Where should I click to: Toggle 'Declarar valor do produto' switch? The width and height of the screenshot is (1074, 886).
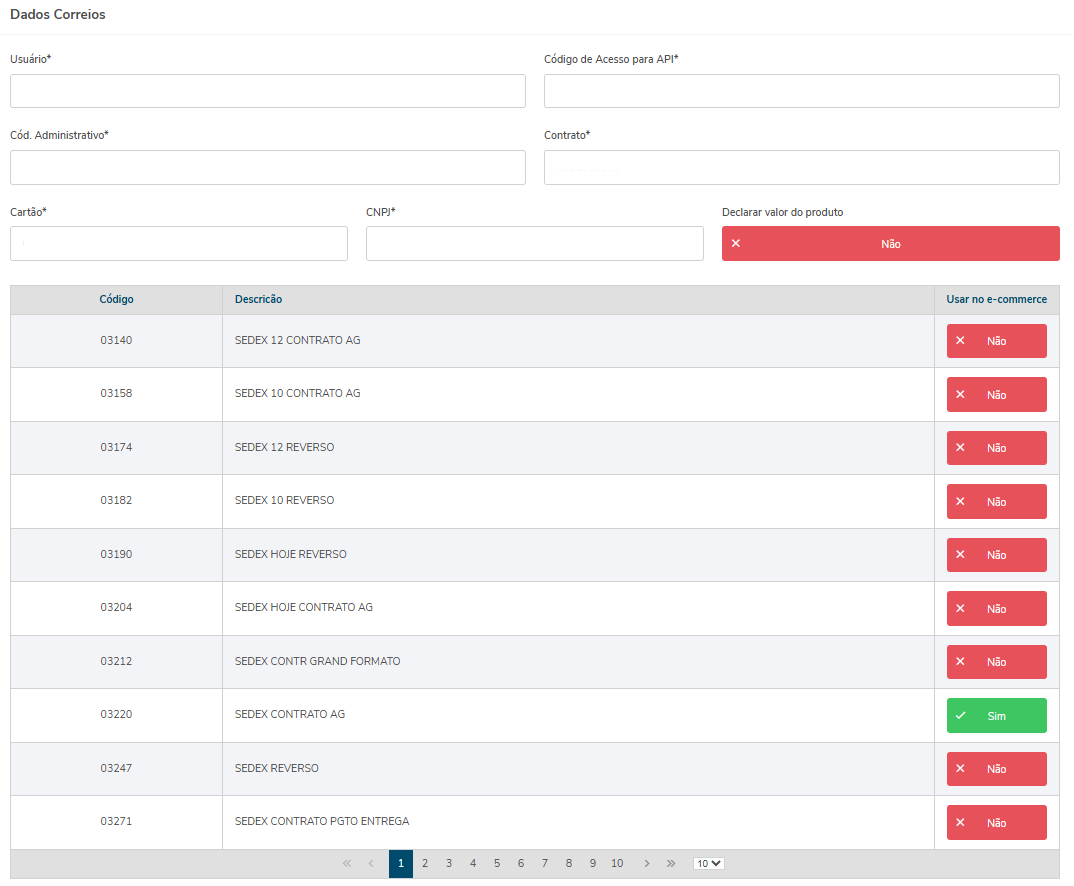pos(890,244)
